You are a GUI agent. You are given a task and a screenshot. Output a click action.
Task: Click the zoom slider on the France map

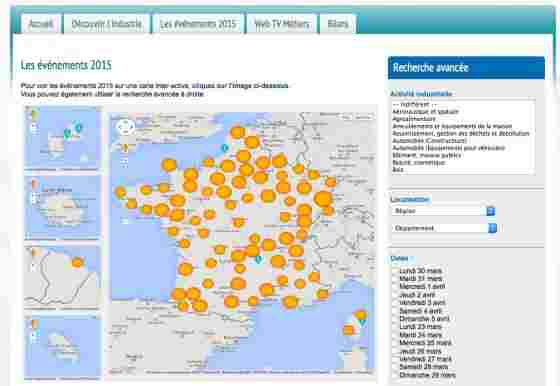tap(125, 163)
